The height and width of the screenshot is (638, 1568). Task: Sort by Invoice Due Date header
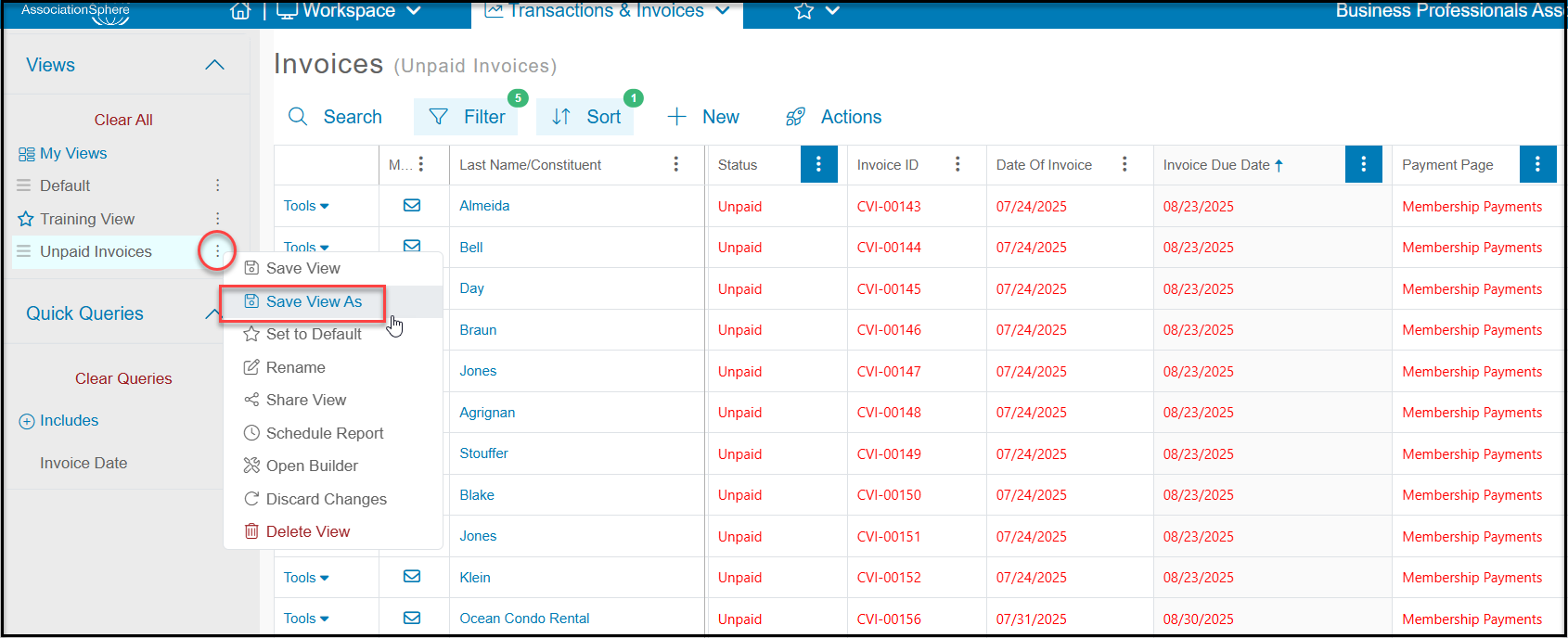pyautogui.click(x=1223, y=165)
